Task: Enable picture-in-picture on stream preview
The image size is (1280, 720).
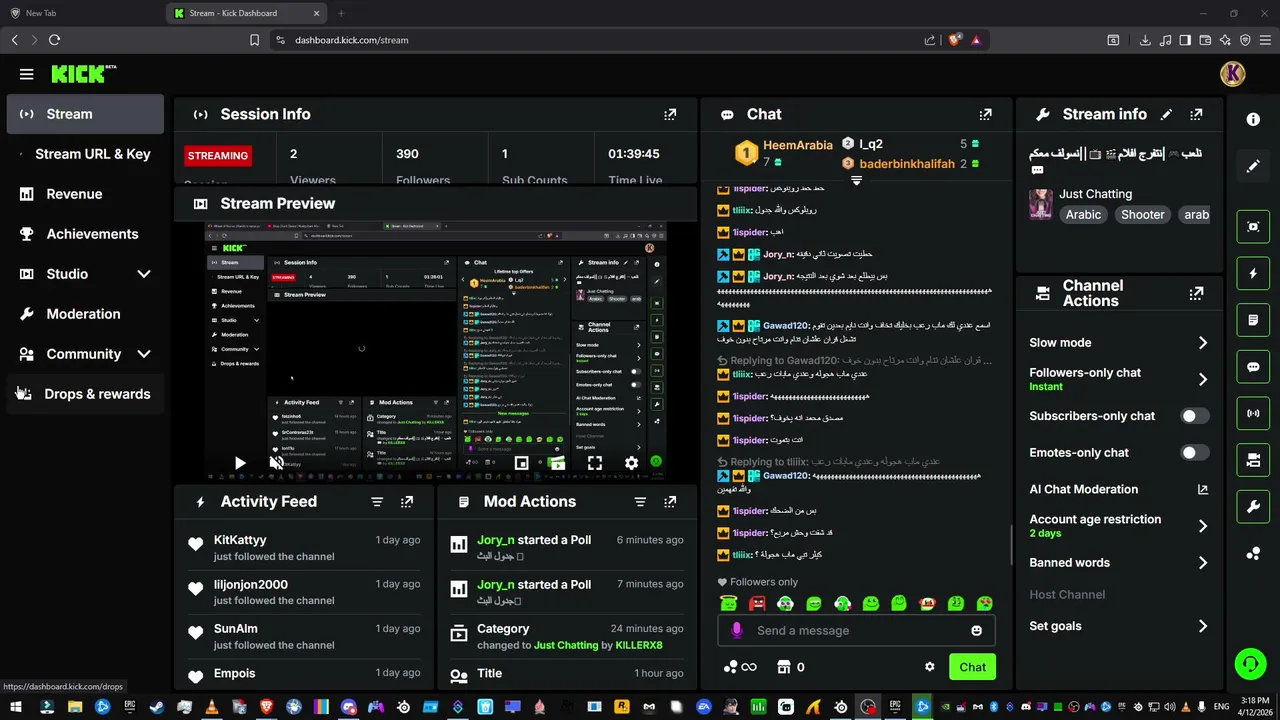Action: click(x=521, y=463)
